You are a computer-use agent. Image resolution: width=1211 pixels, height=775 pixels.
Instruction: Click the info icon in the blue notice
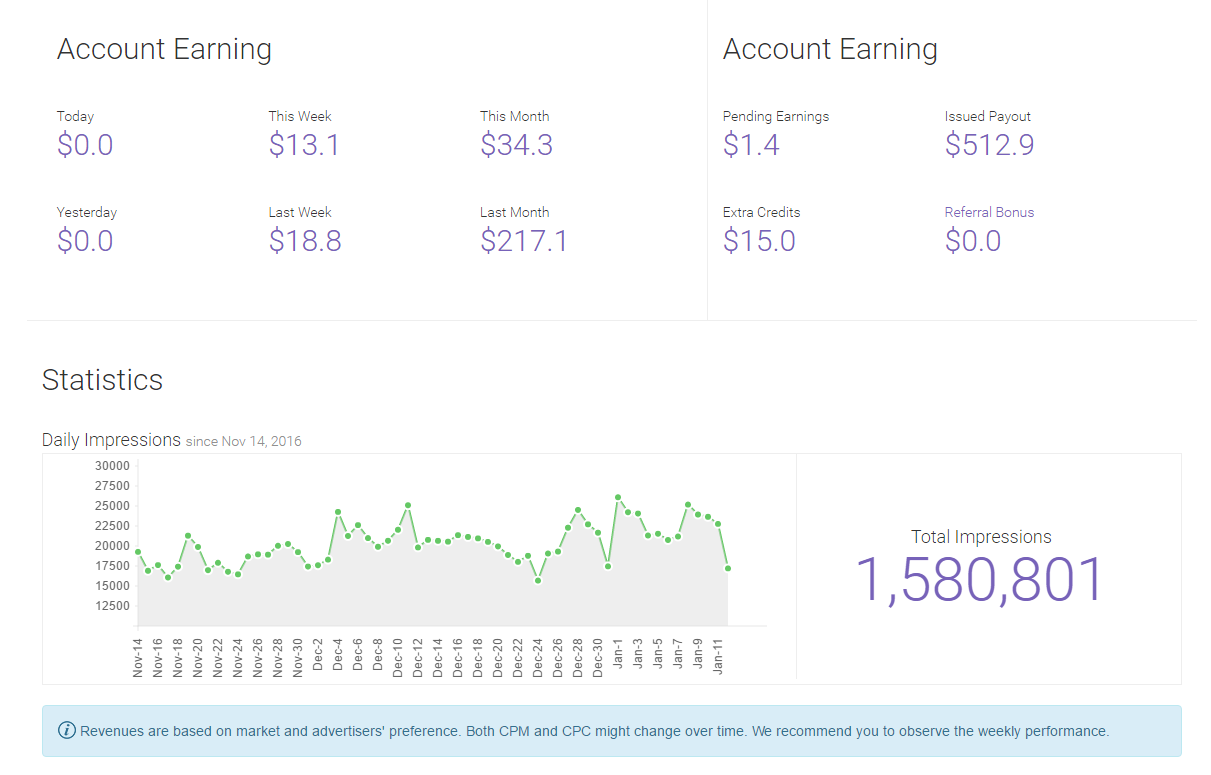[x=67, y=730]
